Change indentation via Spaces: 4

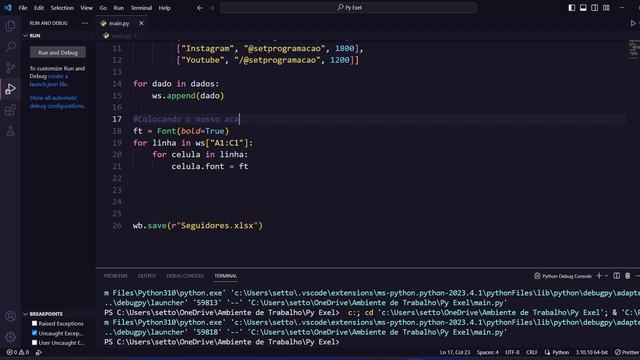click(487, 352)
